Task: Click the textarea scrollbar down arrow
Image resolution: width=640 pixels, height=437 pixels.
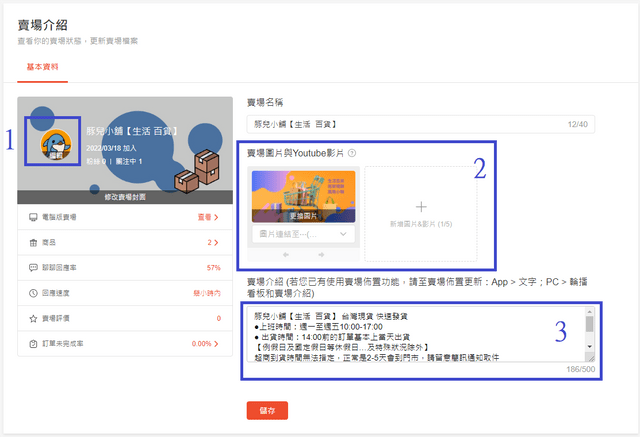Action: (589, 346)
